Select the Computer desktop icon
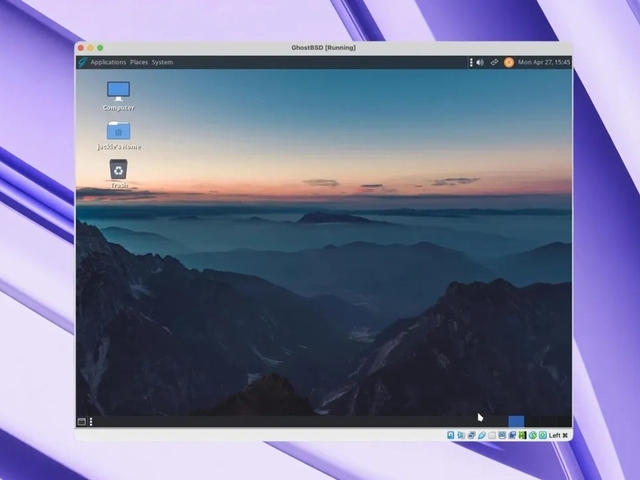Viewport: 640px width, 480px height. [x=118, y=91]
